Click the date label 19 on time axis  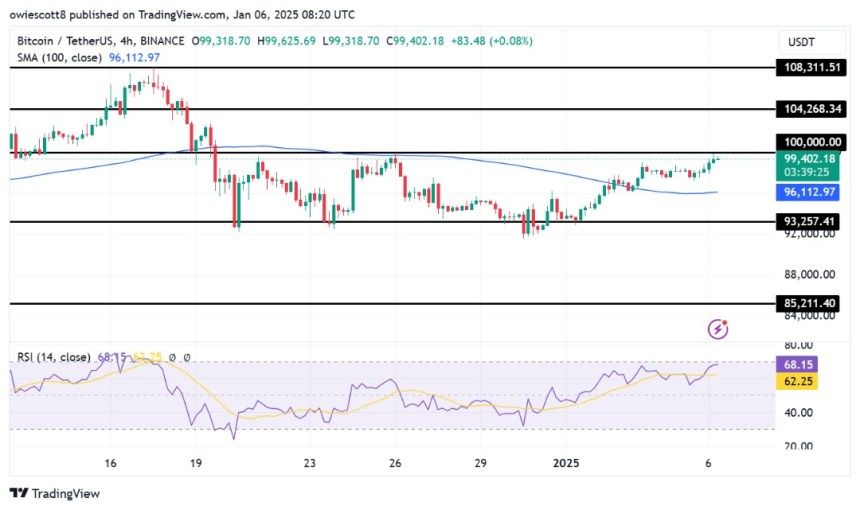[196, 463]
